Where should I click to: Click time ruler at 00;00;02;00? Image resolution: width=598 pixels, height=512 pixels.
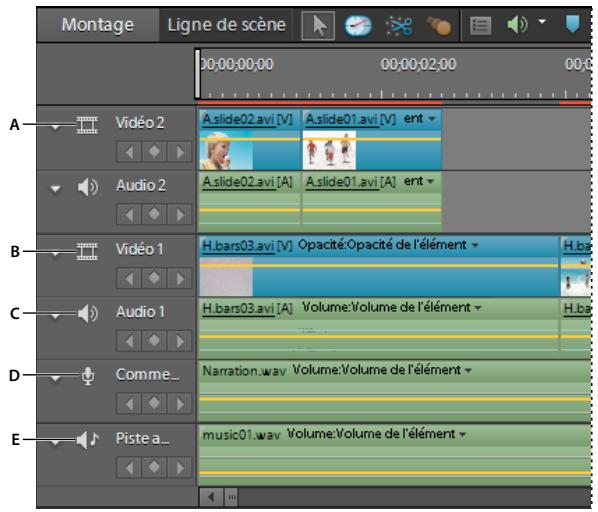[x=418, y=64]
